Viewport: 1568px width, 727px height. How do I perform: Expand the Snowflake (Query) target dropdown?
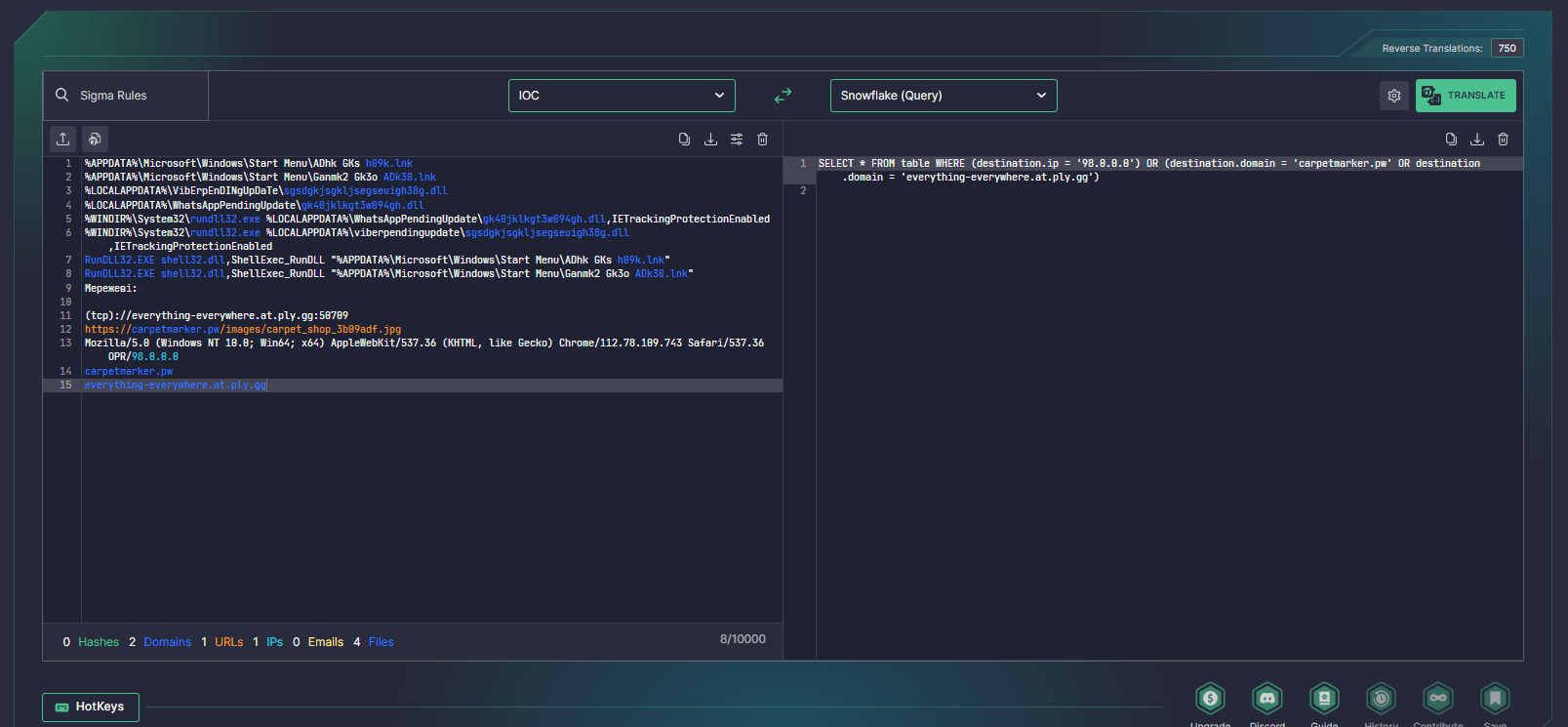pos(943,96)
